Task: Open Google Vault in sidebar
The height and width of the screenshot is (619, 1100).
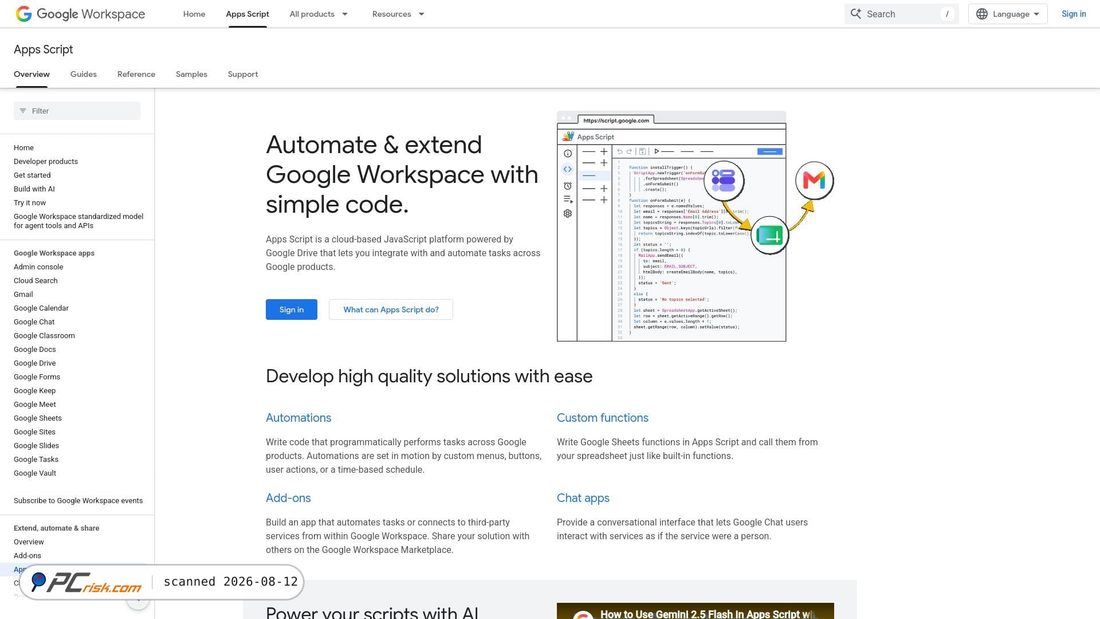Action: coord(35,473)
